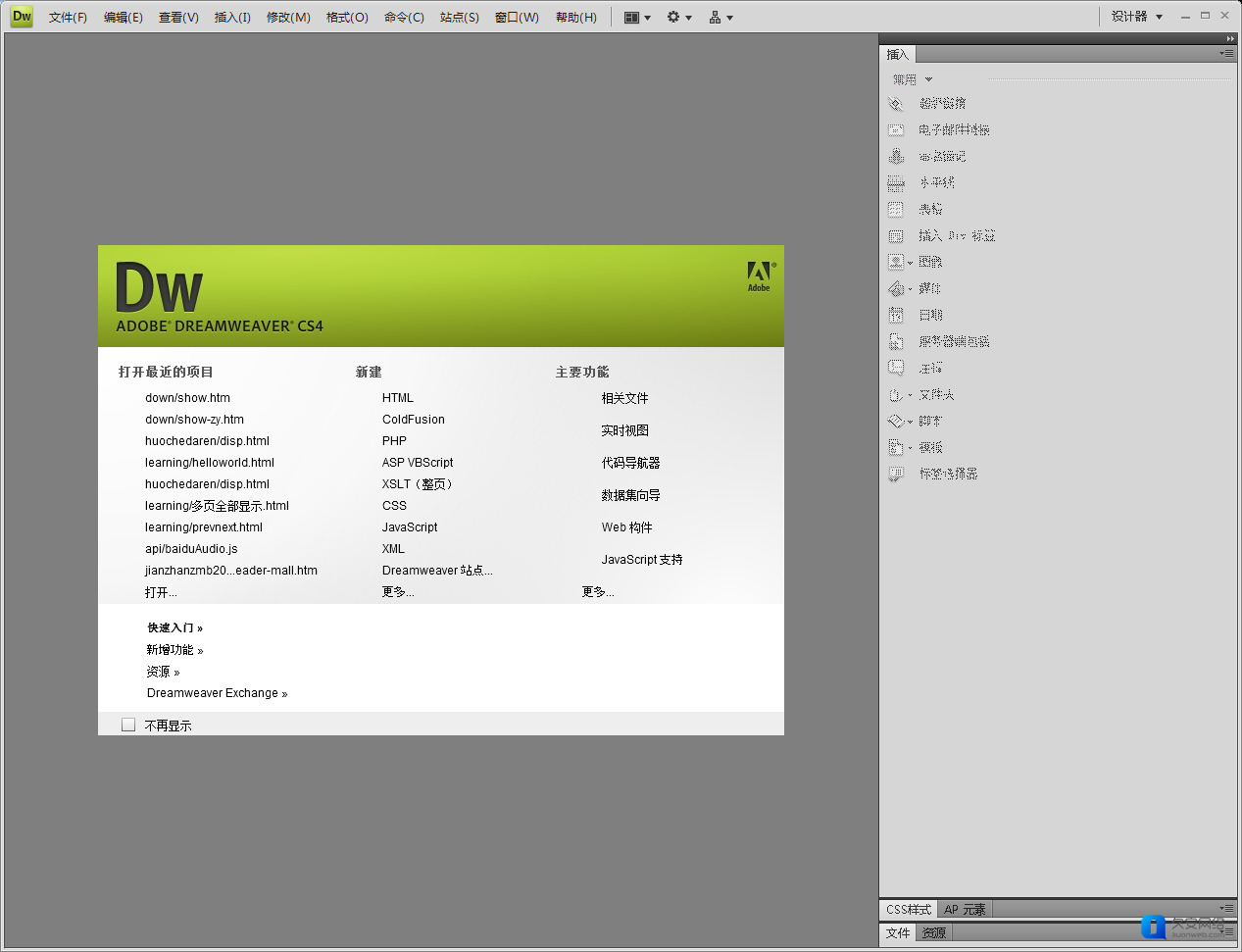The width and height of the screenshot is (1242, 952).
Task: Open recent file learning/helloworld.html
Action: 210,463
